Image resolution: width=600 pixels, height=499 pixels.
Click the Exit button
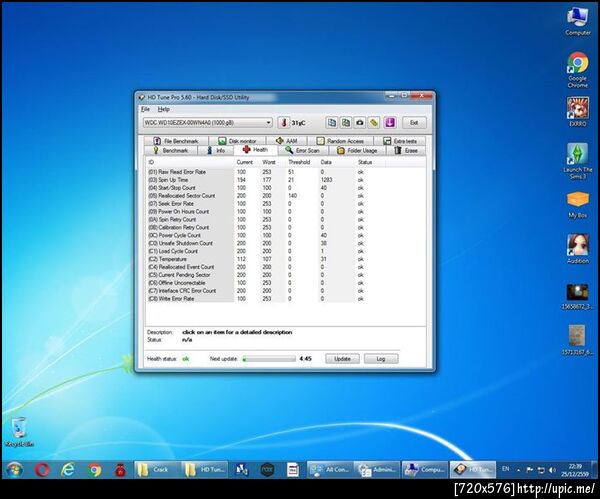pos(414,123)
